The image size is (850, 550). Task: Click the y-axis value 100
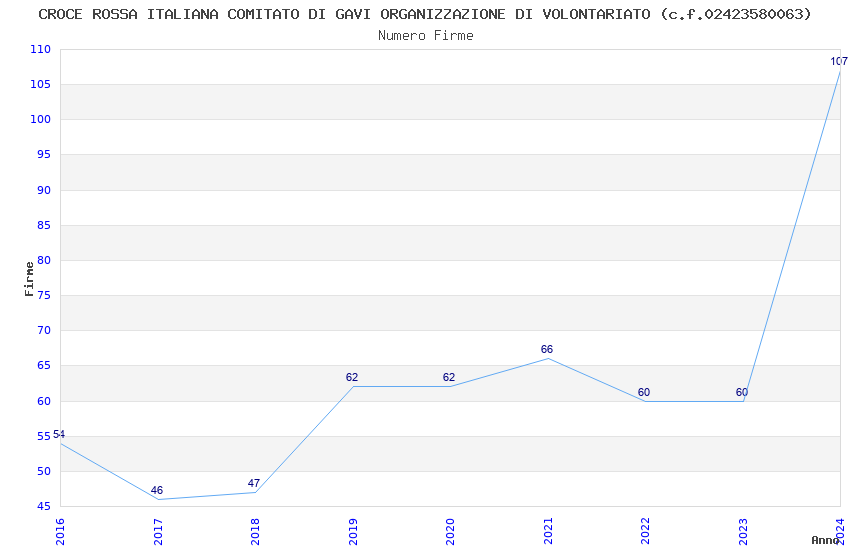pos(40,119)
